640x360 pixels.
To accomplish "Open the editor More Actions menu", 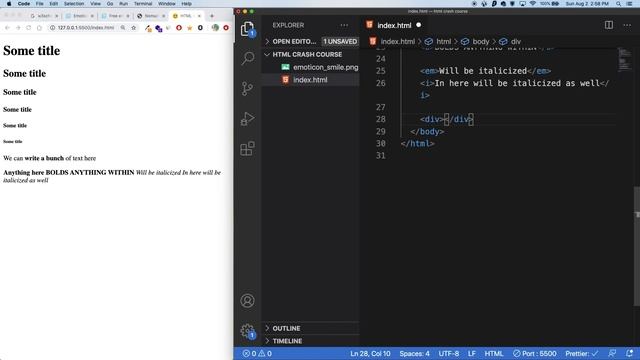I will (x=627, y=25).
